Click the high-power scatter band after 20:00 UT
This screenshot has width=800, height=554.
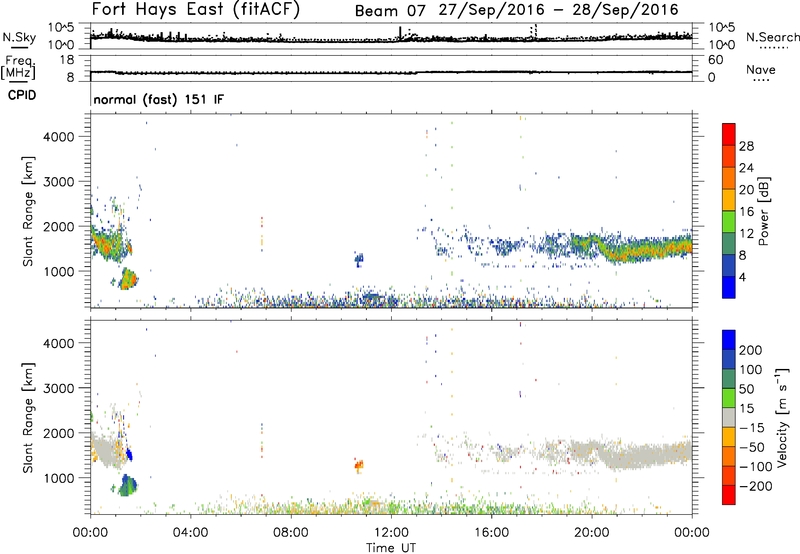(x=648, y=250)
